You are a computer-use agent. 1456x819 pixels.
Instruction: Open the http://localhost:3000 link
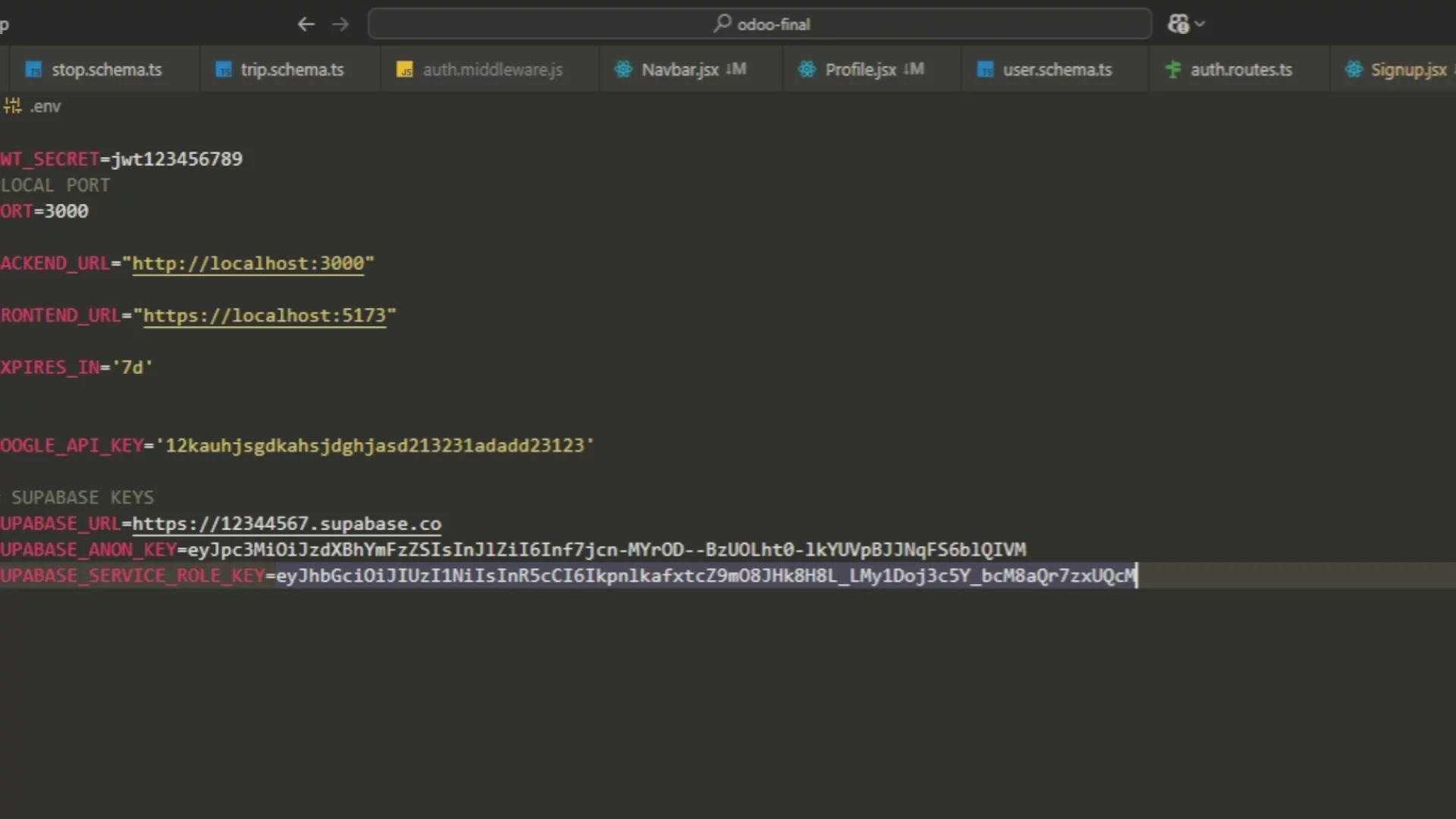(249, 263)
